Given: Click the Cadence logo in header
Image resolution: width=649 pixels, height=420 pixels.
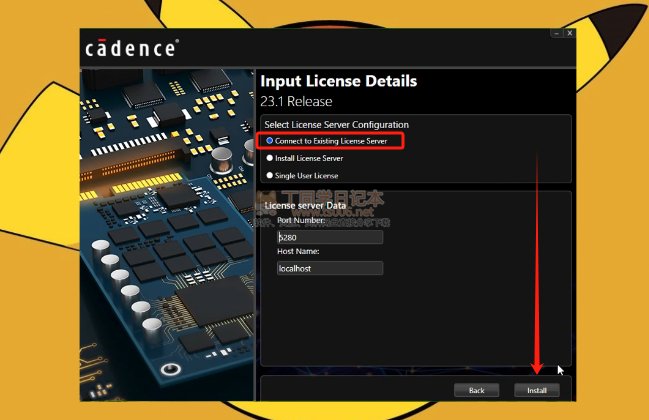Looking at the screenshot, I should (x=131, y=48).
